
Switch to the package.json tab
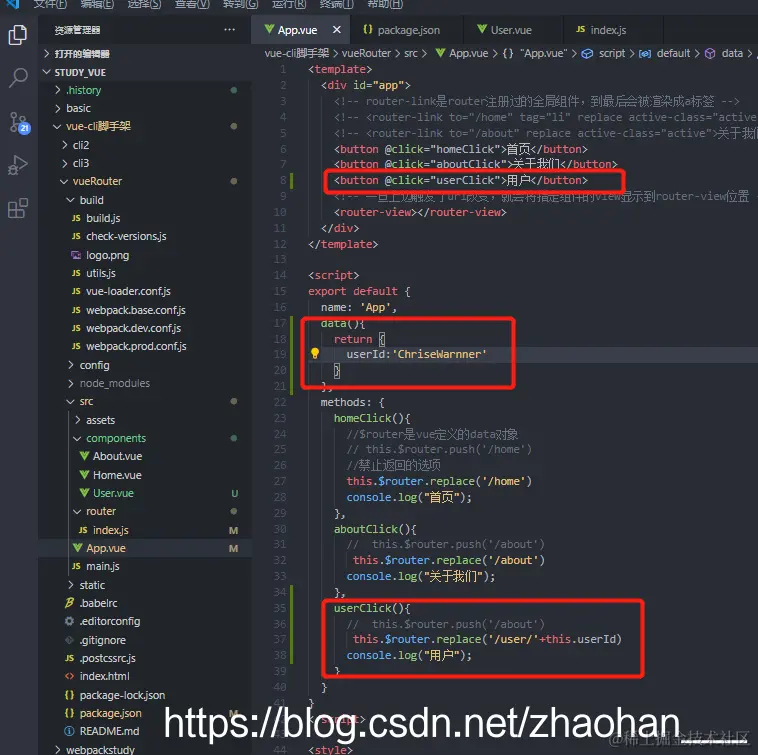(x=401, y=30)
